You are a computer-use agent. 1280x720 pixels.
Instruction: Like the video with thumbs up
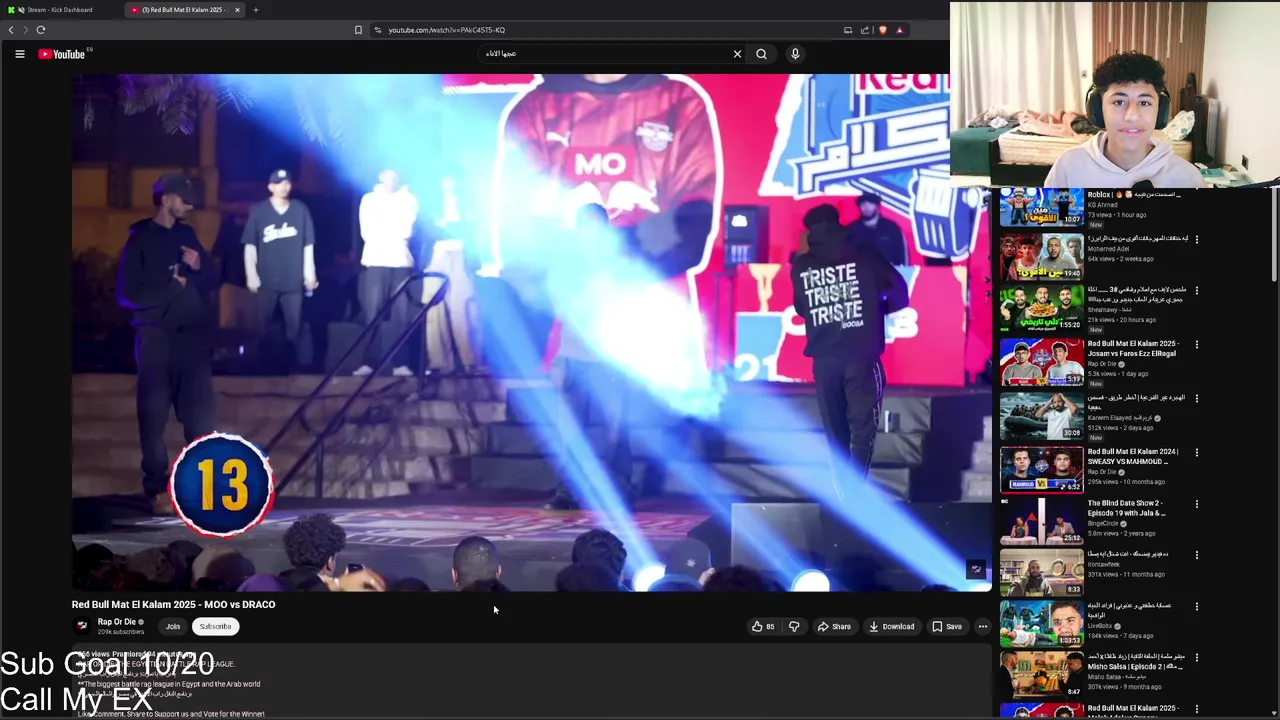pyautogui.click(x=764, y=627)
